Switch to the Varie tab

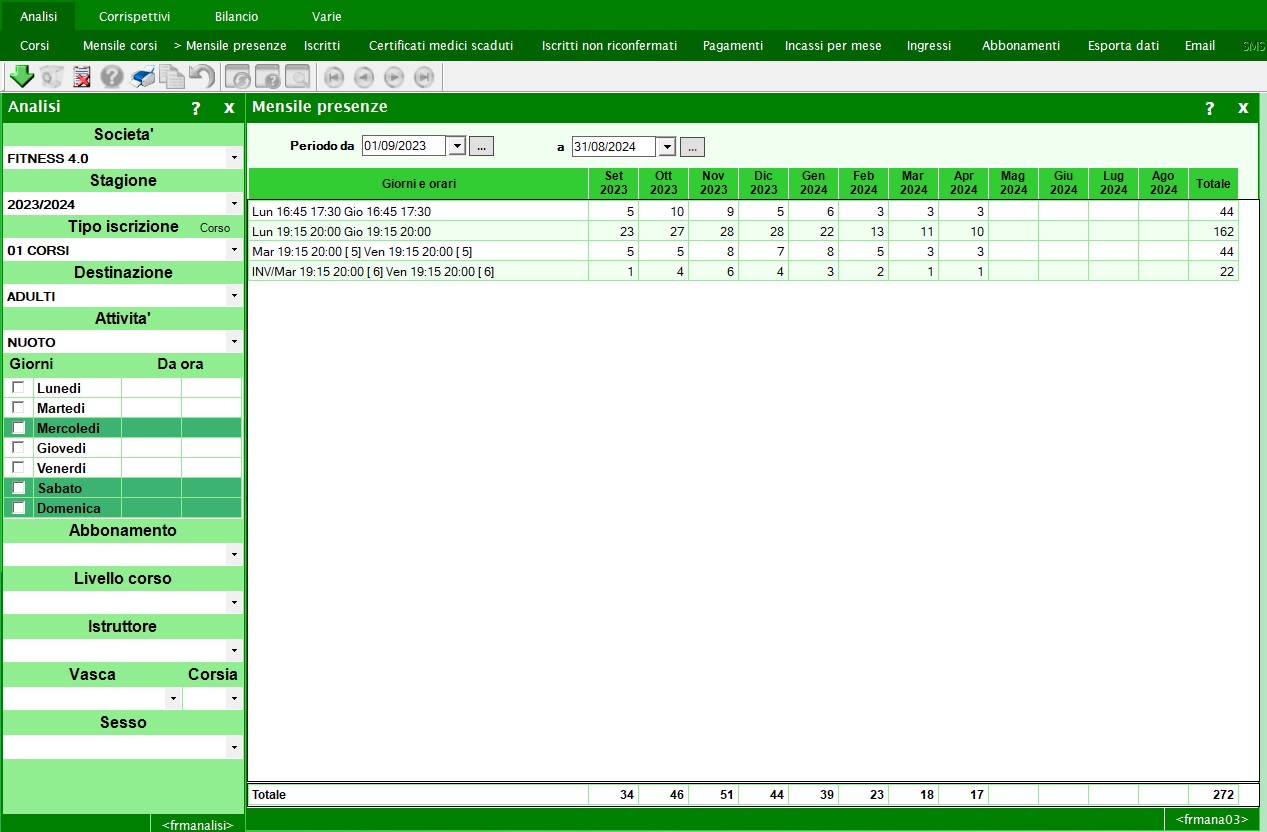pos(326,16)
